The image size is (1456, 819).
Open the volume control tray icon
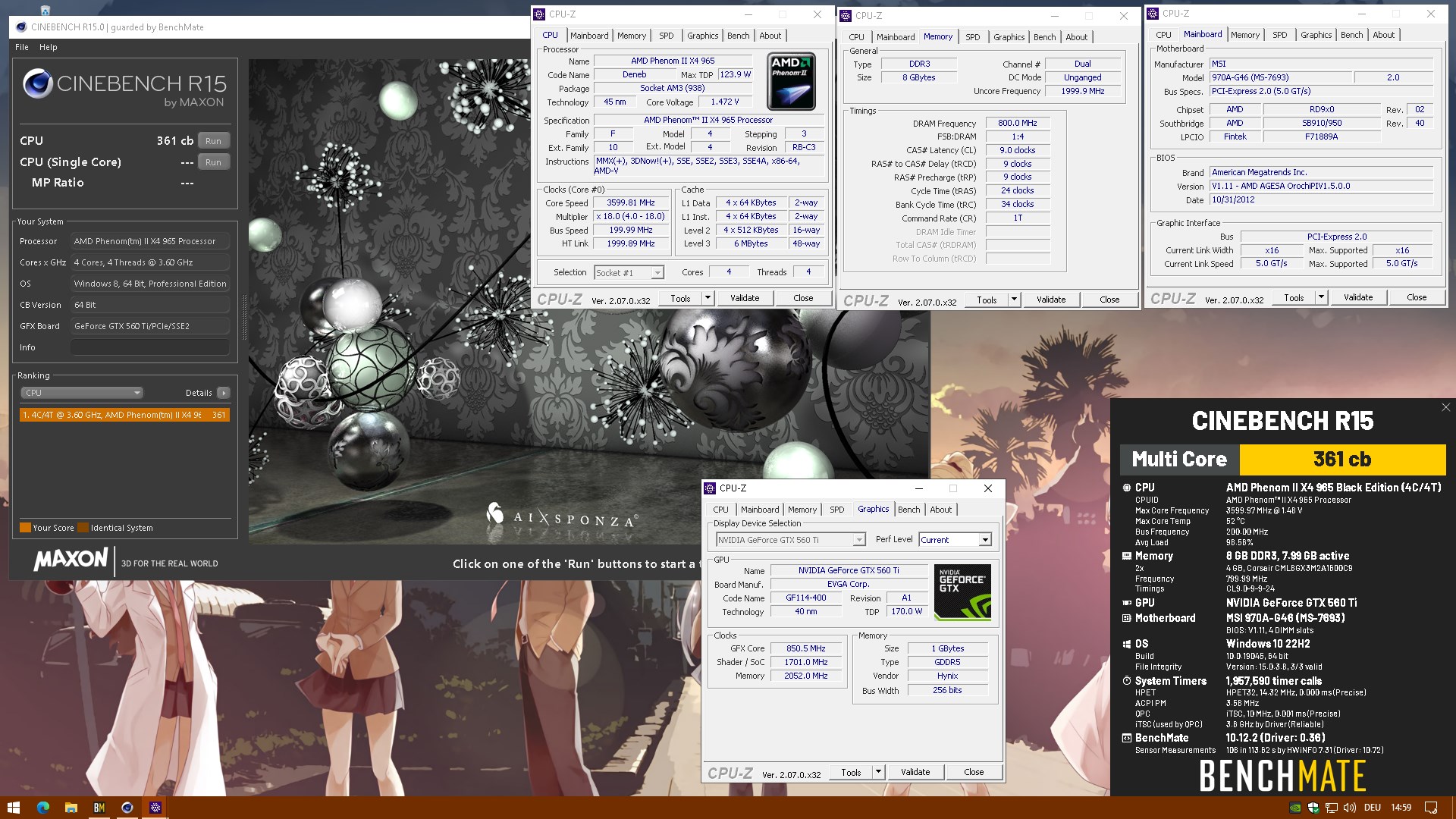click(x=1349, y=808)
